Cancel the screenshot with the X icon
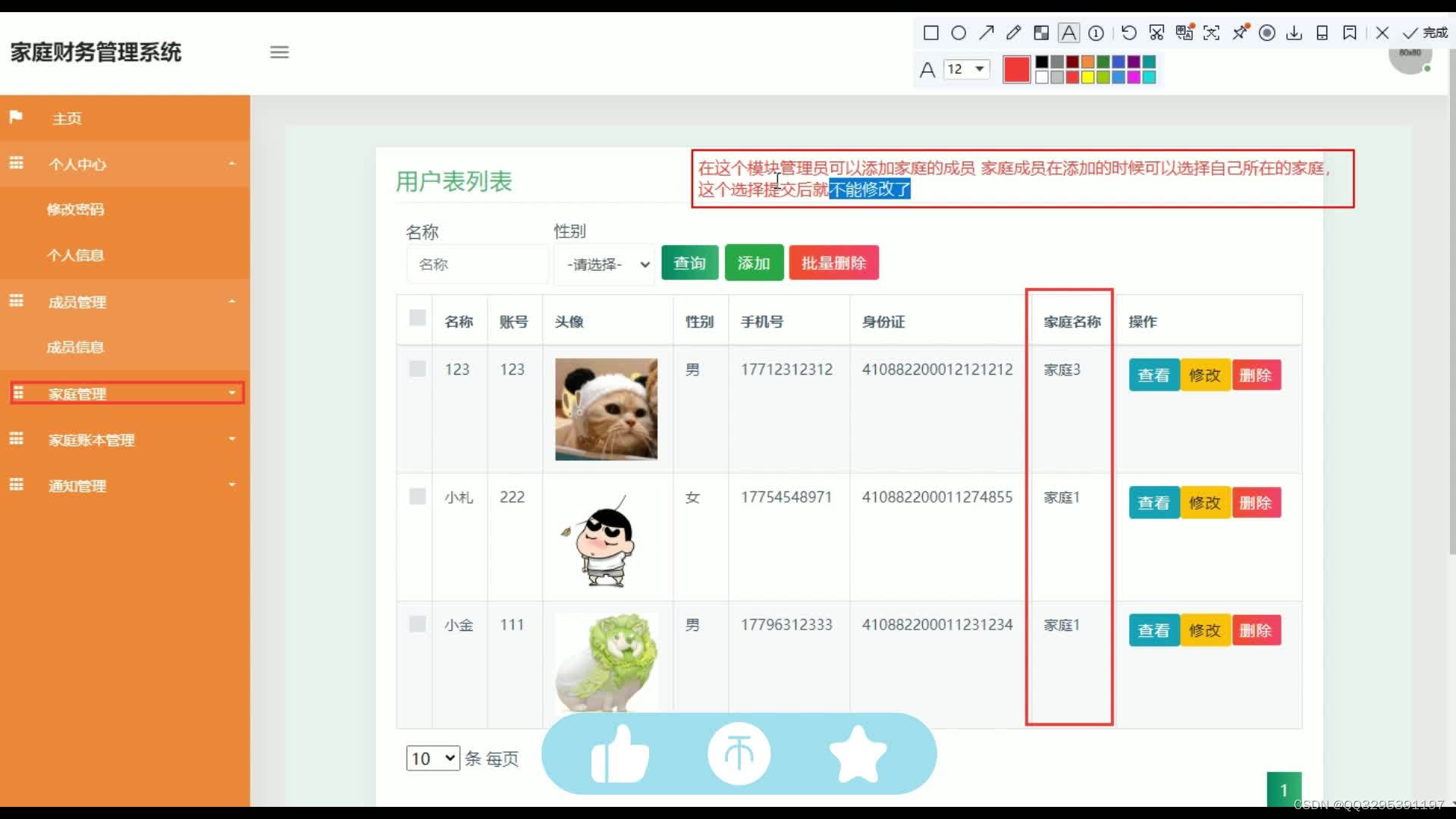Viewport: 1456px width, 819px height. [1382, 33]
